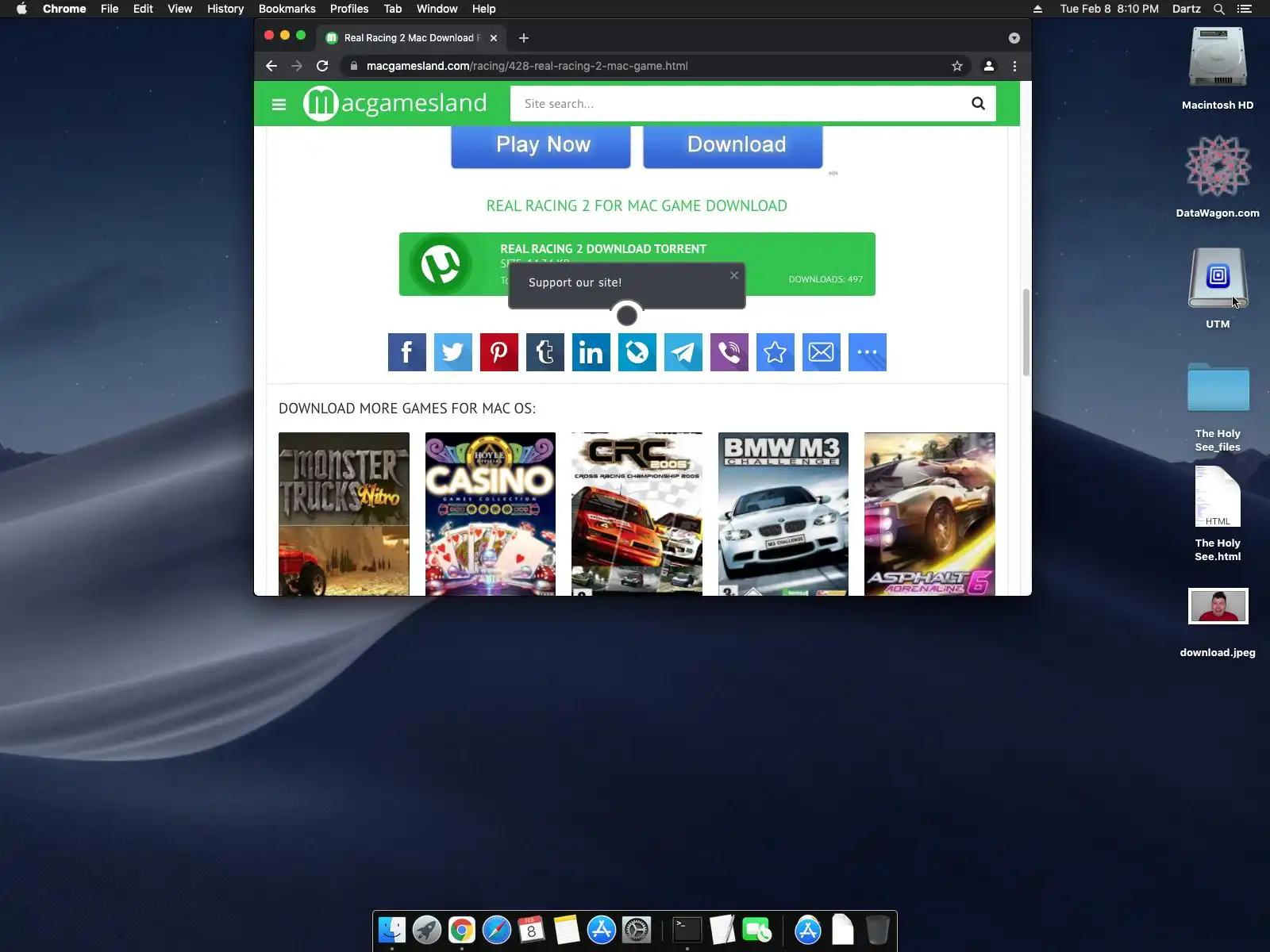Open Chrome profile icon

(x=989, y=66)
